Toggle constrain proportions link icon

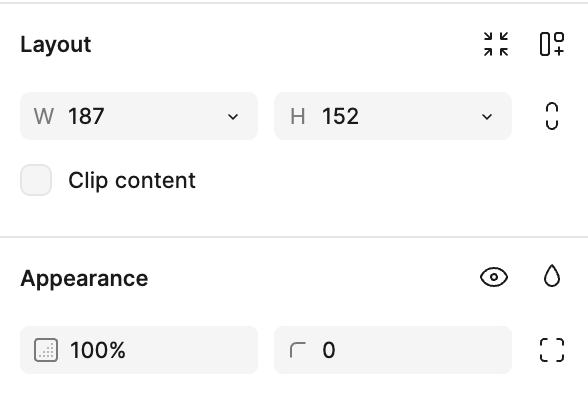pyautogui.click(x=552, y=116)
